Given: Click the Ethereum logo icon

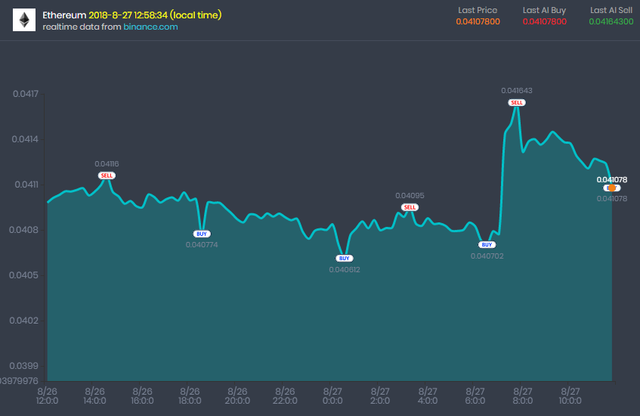Looking at the screenshot, I should [x=24, y=20].
